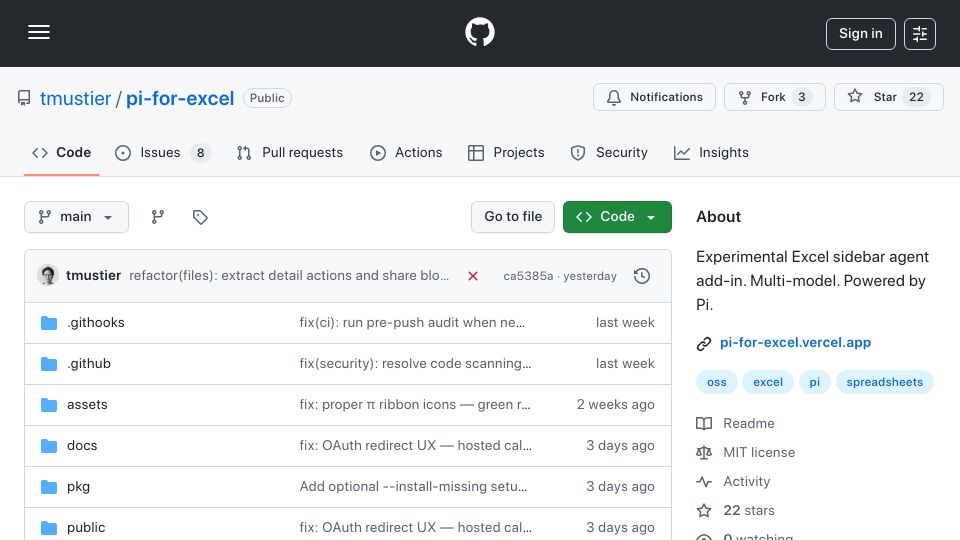Open the tmustier owner profile link
Screen dimensions: 960x540
[x=75, y=98]
